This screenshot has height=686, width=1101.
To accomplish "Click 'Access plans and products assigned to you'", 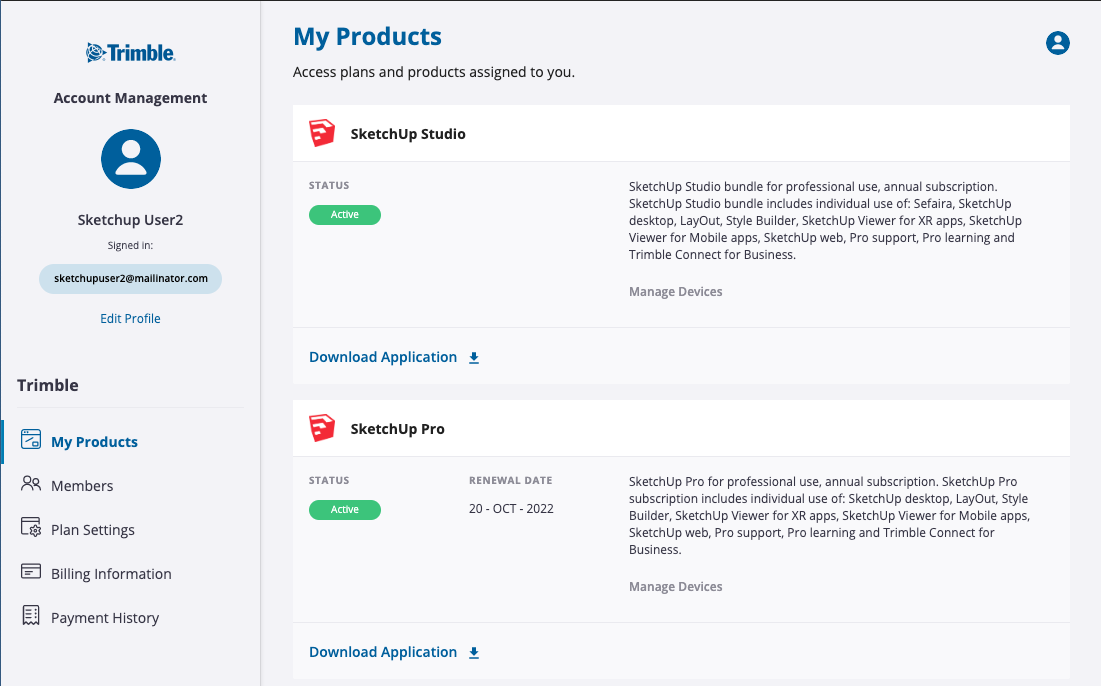I will click(434, 72).
